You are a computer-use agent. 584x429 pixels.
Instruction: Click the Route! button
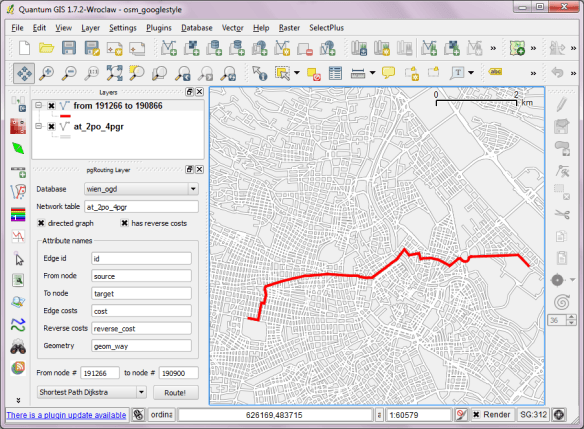[x=175, y=393]
